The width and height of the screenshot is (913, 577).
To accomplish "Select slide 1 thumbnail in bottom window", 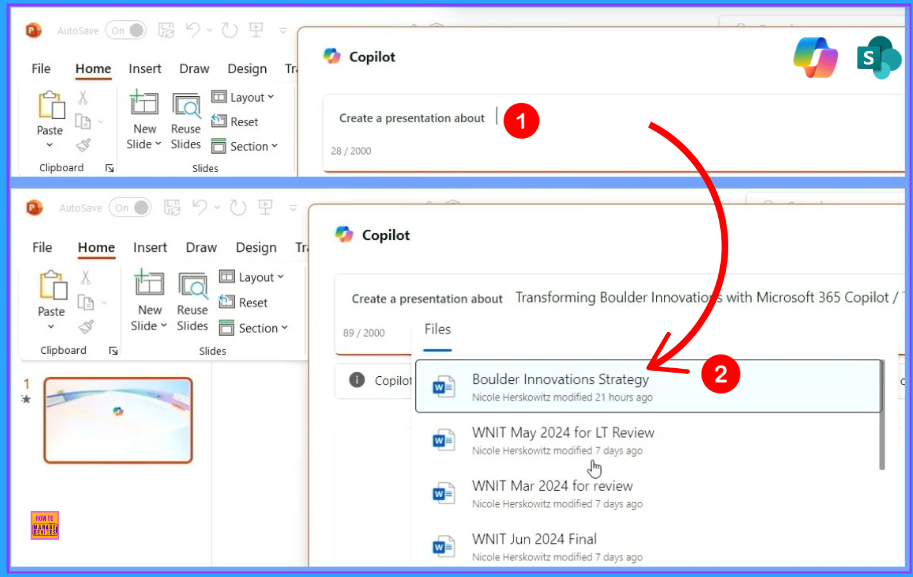I will tap(118, 420).
